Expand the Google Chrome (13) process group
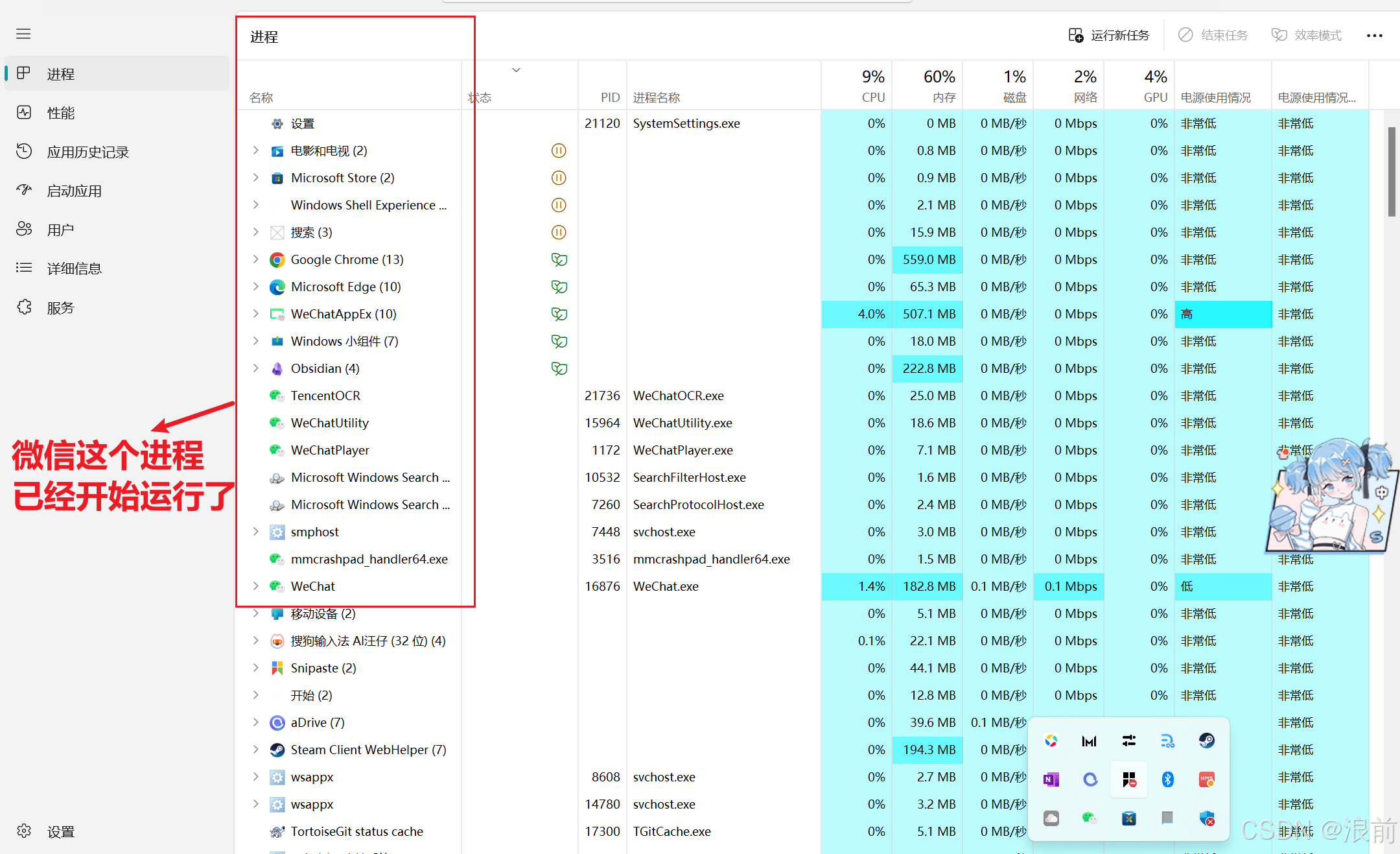 point(256,259)
